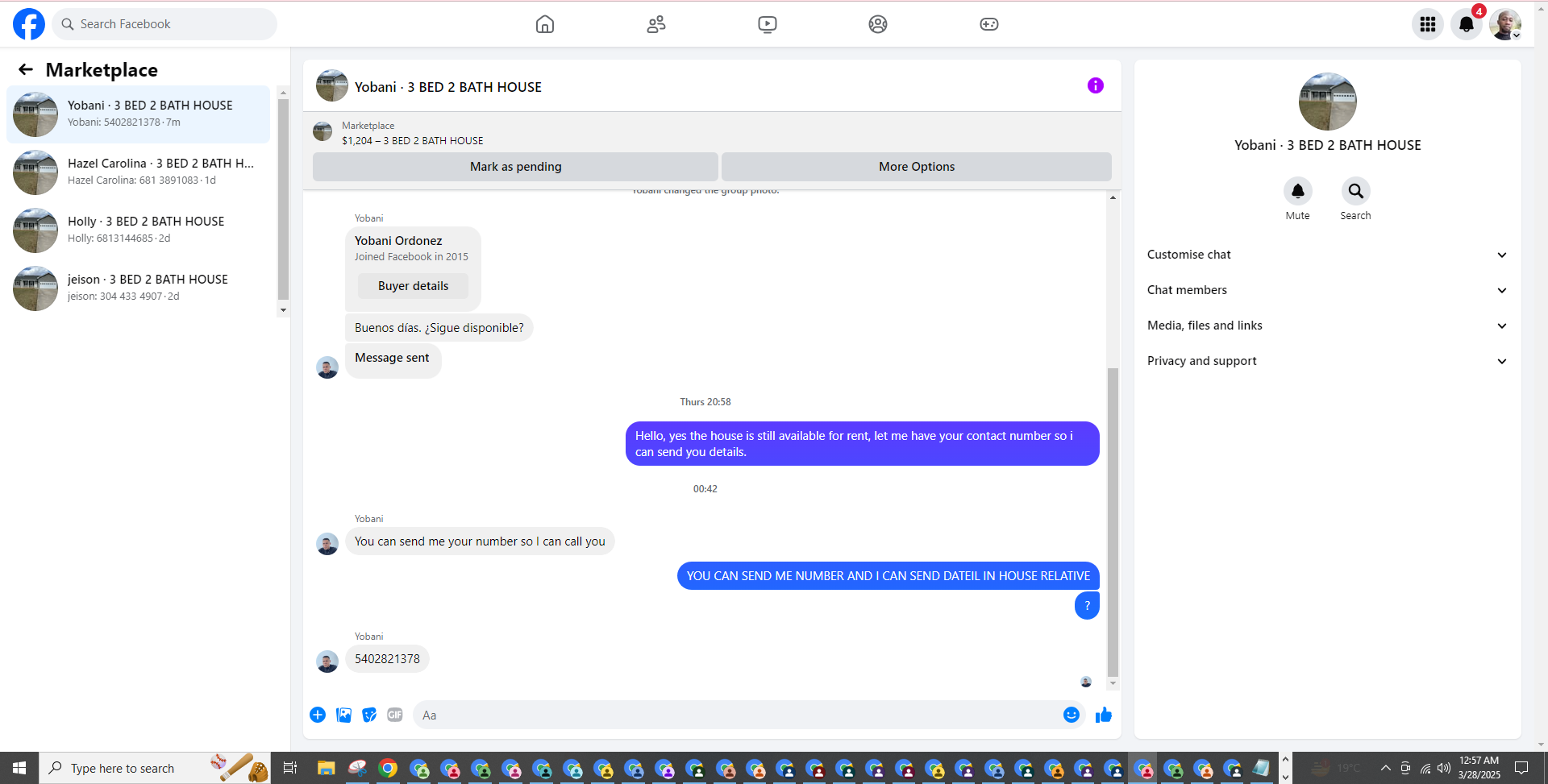Open the Holly conversation
Image resolution: width=1548 pixels, height=784 pixels.
pos(139,230)
